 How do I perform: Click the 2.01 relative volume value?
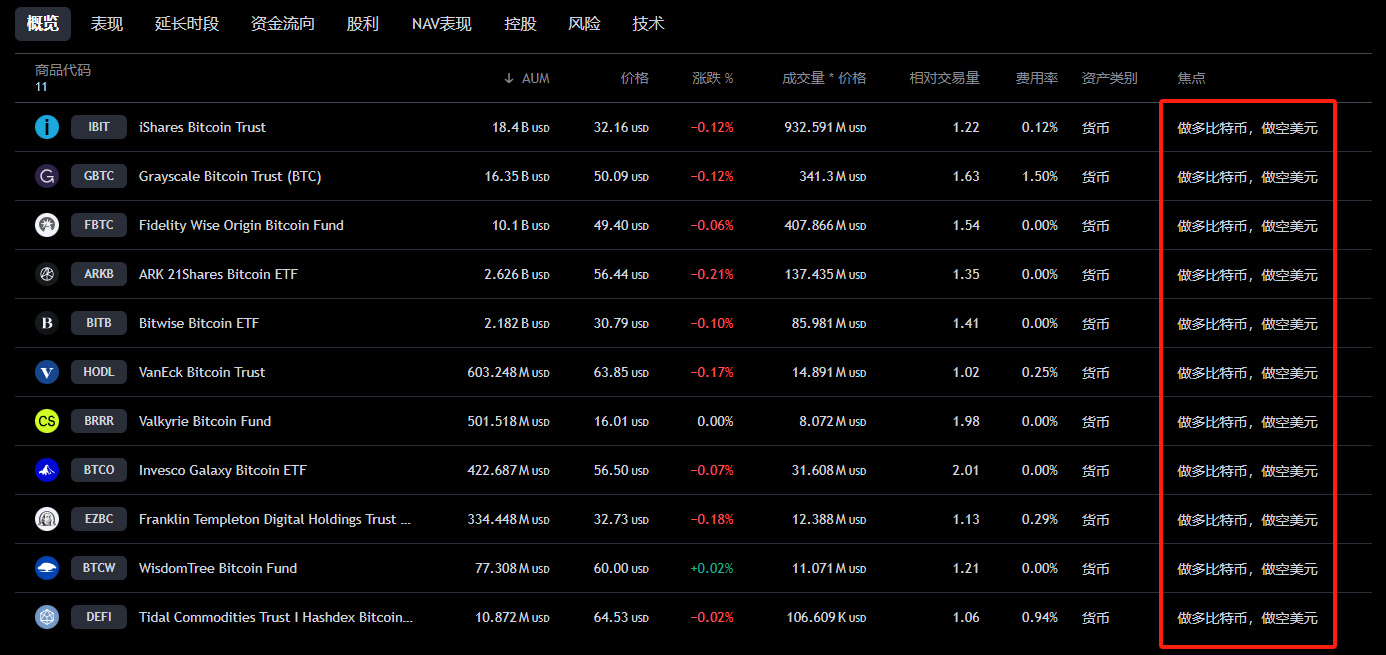point(966,470)
